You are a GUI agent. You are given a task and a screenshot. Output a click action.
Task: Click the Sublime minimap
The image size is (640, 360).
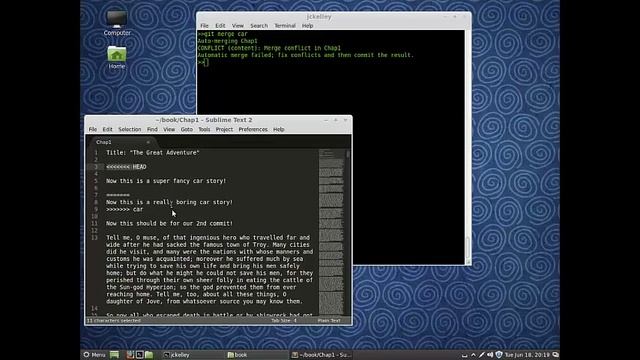pos(331,232)
